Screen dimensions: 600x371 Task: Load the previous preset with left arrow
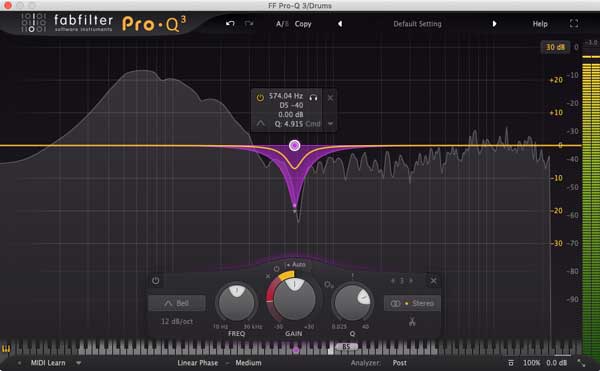[340, 24]
